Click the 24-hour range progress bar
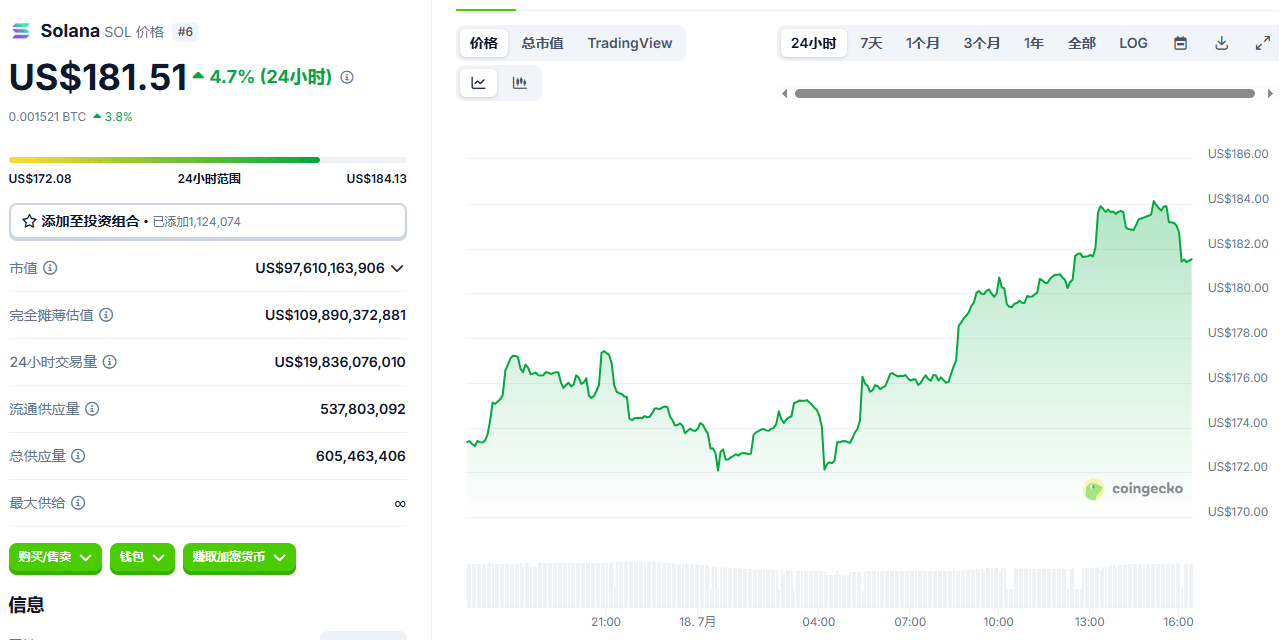The width and height of the screenshot is (1286, 640). 208,160
